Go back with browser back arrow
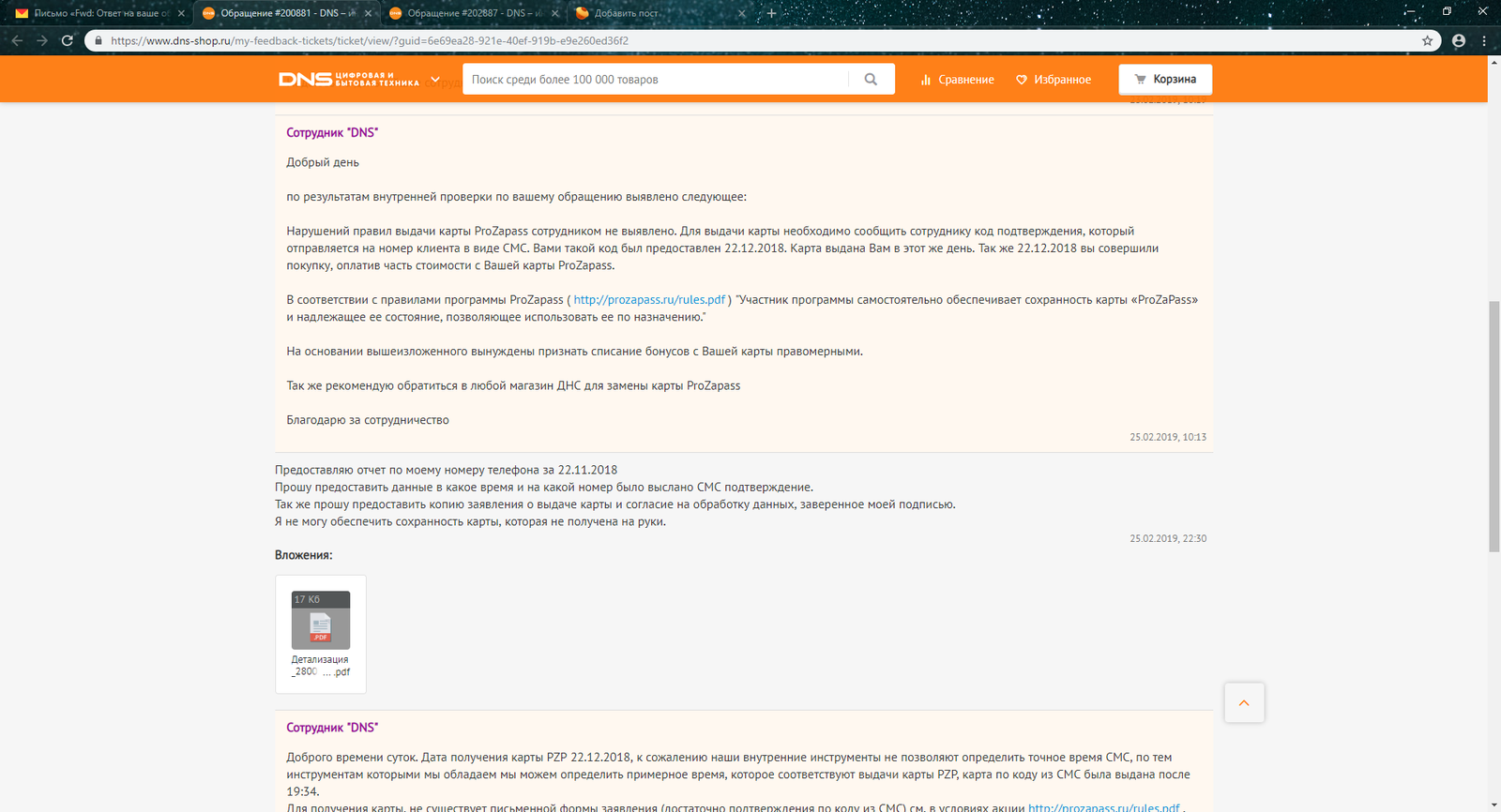Image resolution: width=1501 pixels, height=812 pixels. 17,40
